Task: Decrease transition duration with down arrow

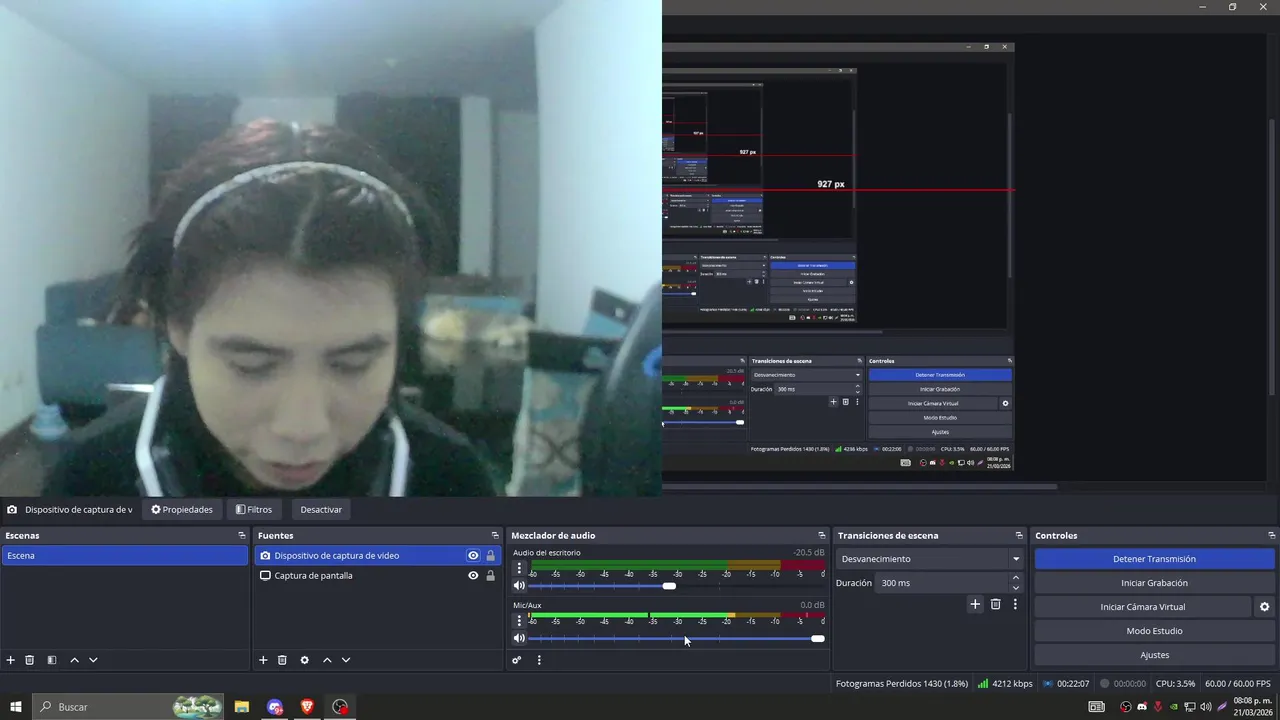Action: [x=1016, y=588]
